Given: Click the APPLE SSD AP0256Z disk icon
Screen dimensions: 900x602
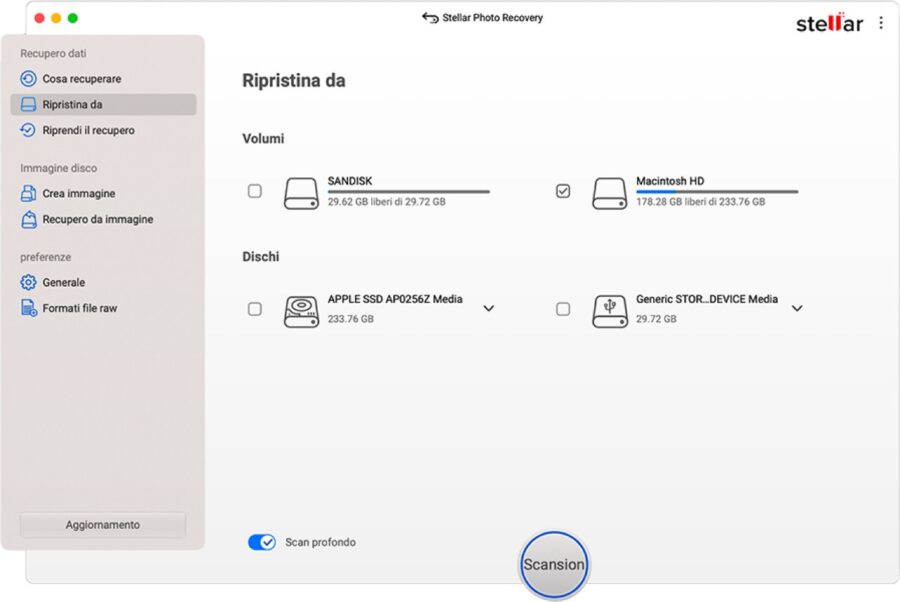Looking at the screenshot, I should pos(301,312).
